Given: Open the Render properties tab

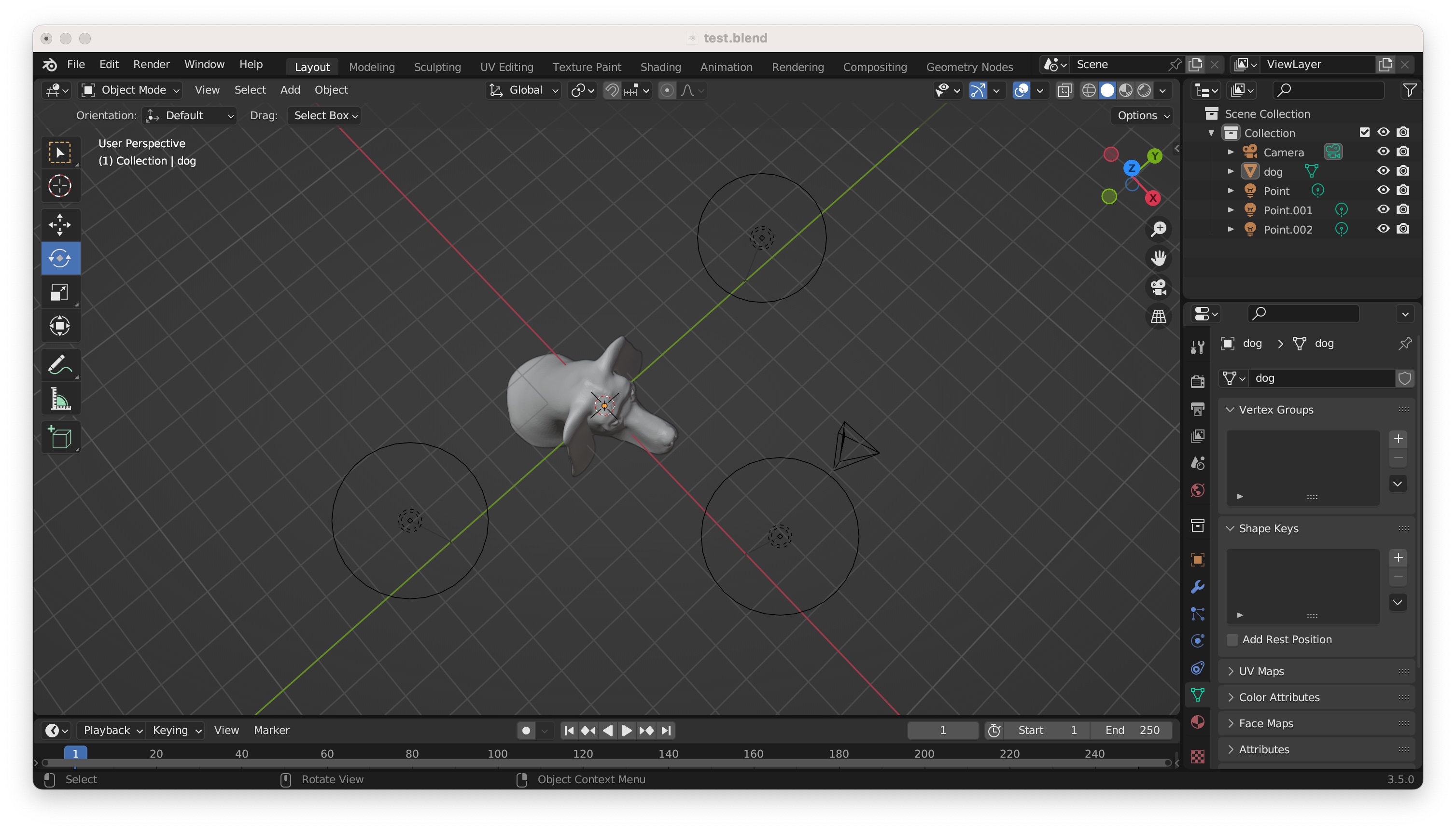Looking at the screenshot, I should (1198, 381).
